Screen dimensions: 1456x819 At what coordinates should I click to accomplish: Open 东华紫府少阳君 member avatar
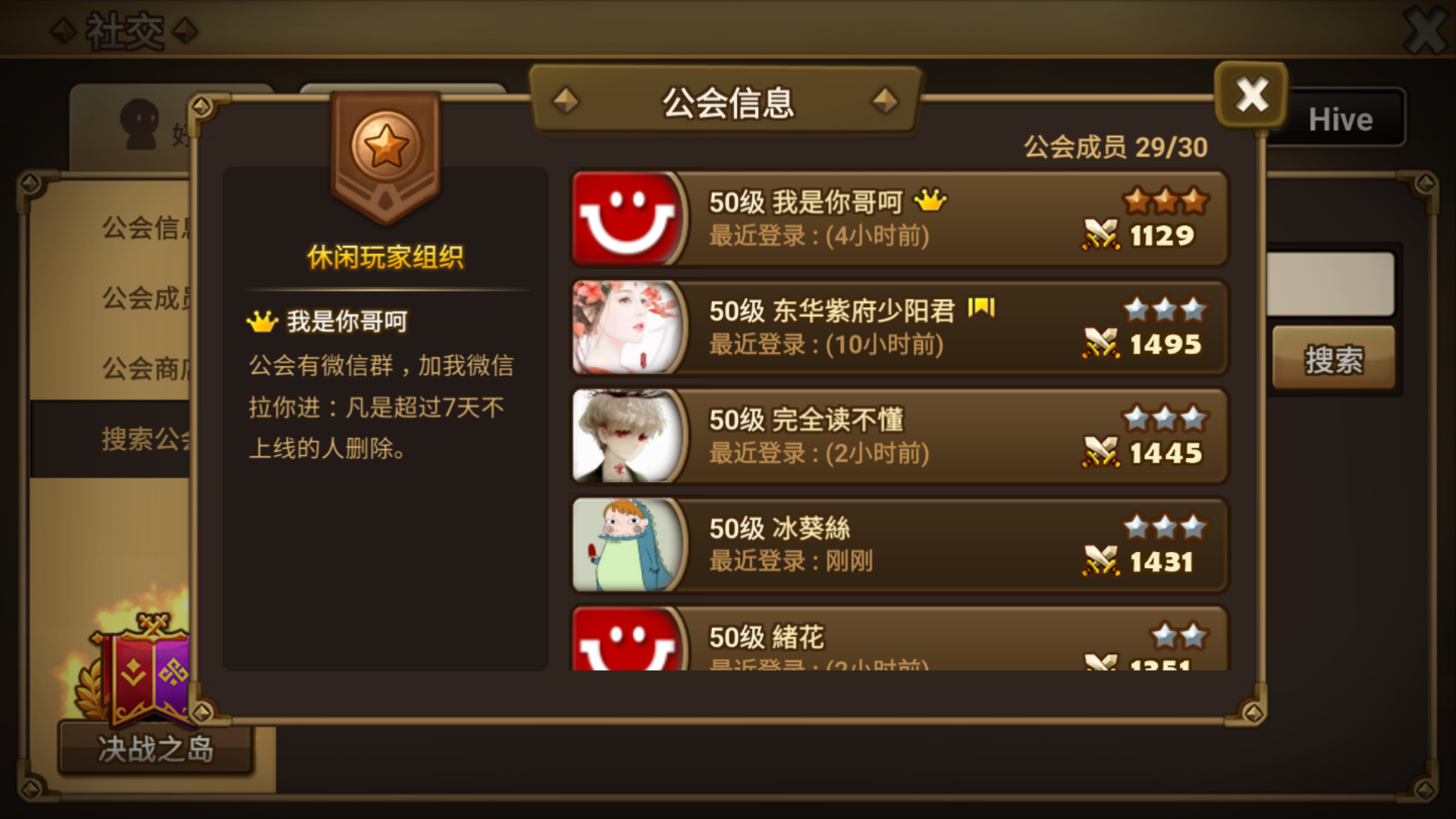tap(628, 328)
